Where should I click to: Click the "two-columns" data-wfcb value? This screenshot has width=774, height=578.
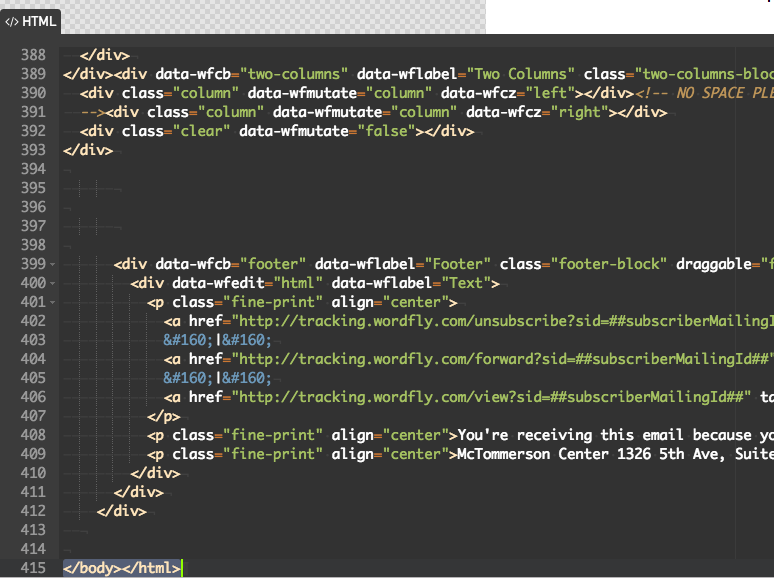(294, 74)
